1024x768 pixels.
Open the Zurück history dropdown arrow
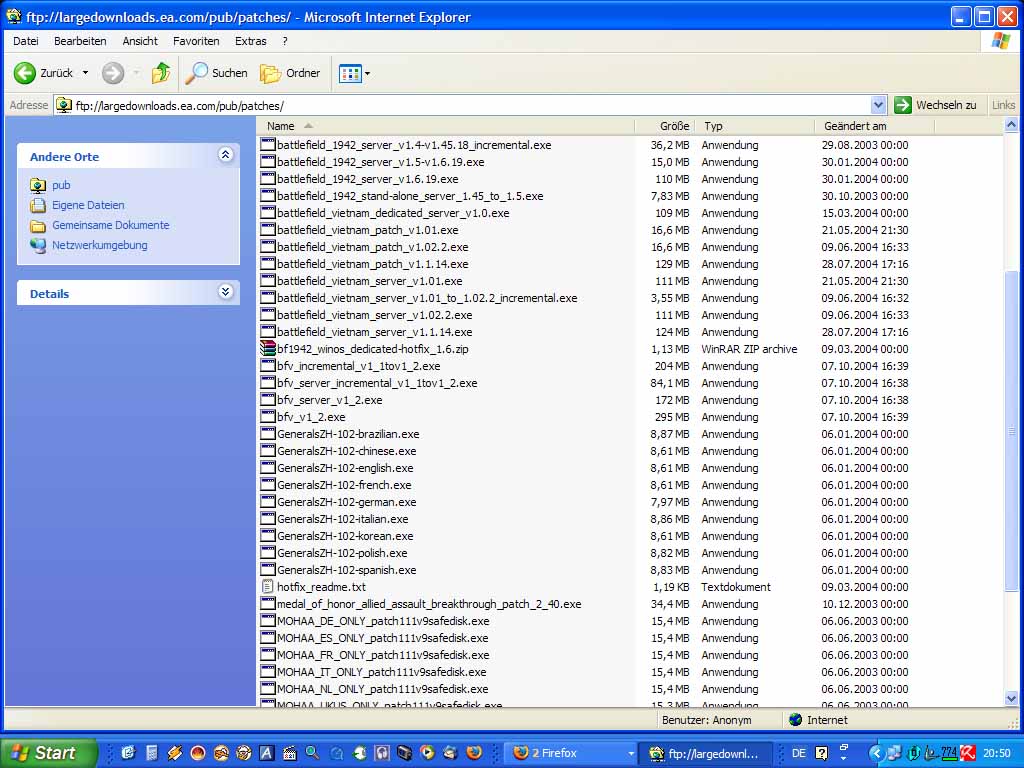[85, 73]
